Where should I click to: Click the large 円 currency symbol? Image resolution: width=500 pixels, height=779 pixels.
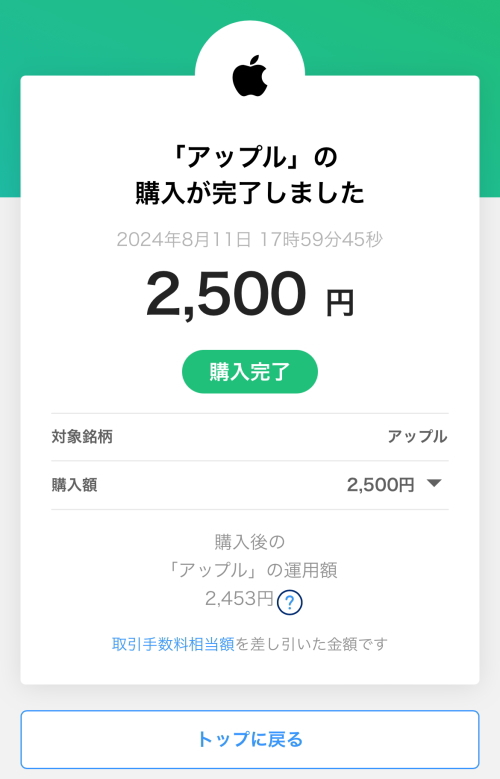pos(340,303)
